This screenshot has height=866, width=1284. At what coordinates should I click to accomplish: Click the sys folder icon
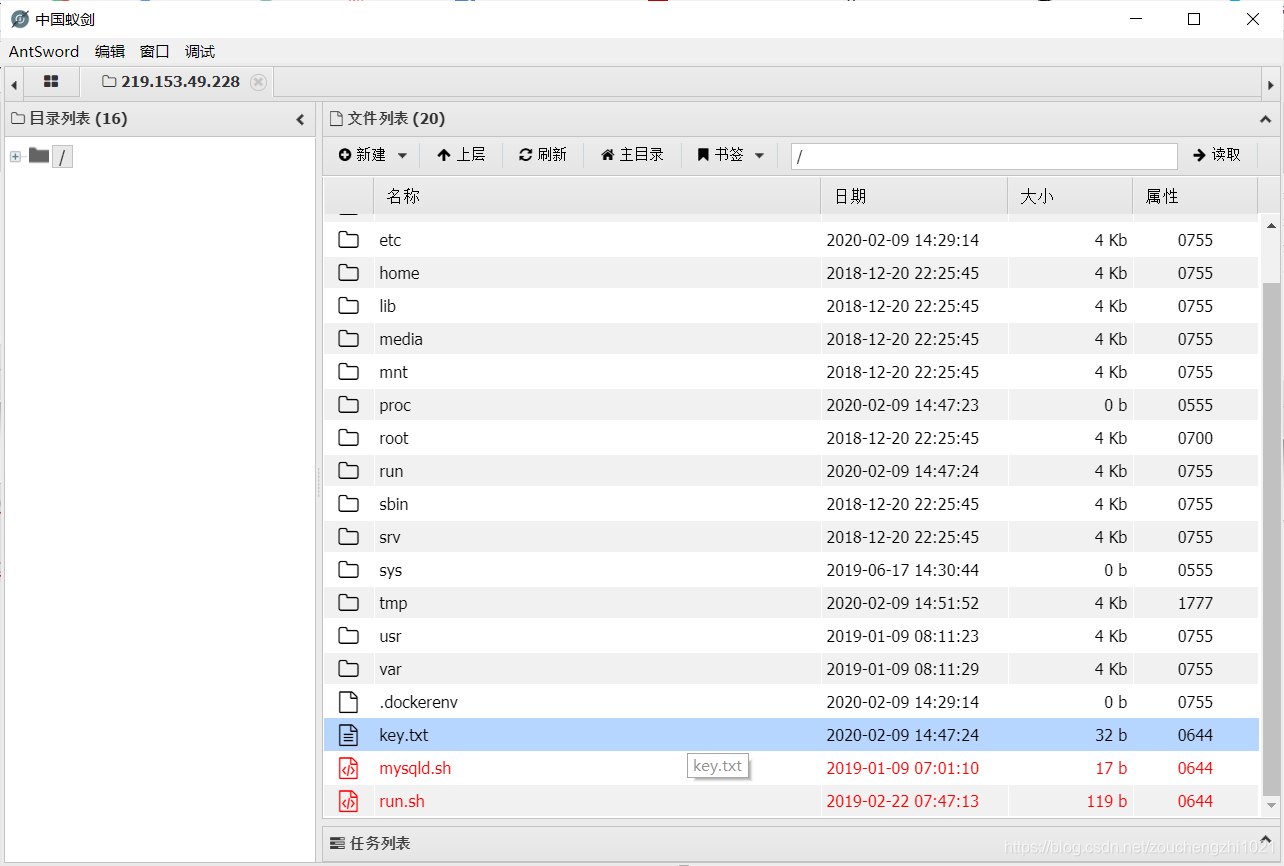coord(348,570)
